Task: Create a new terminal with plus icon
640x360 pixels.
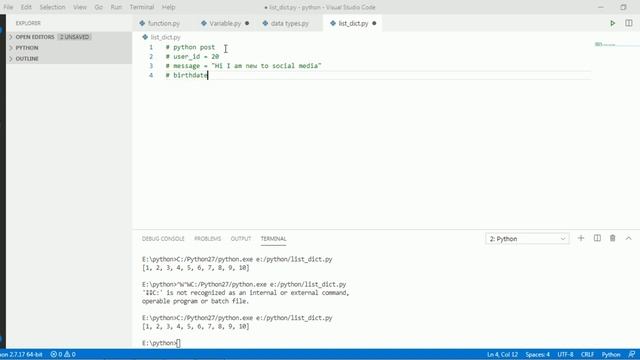Action: click(x=581, y=238)
